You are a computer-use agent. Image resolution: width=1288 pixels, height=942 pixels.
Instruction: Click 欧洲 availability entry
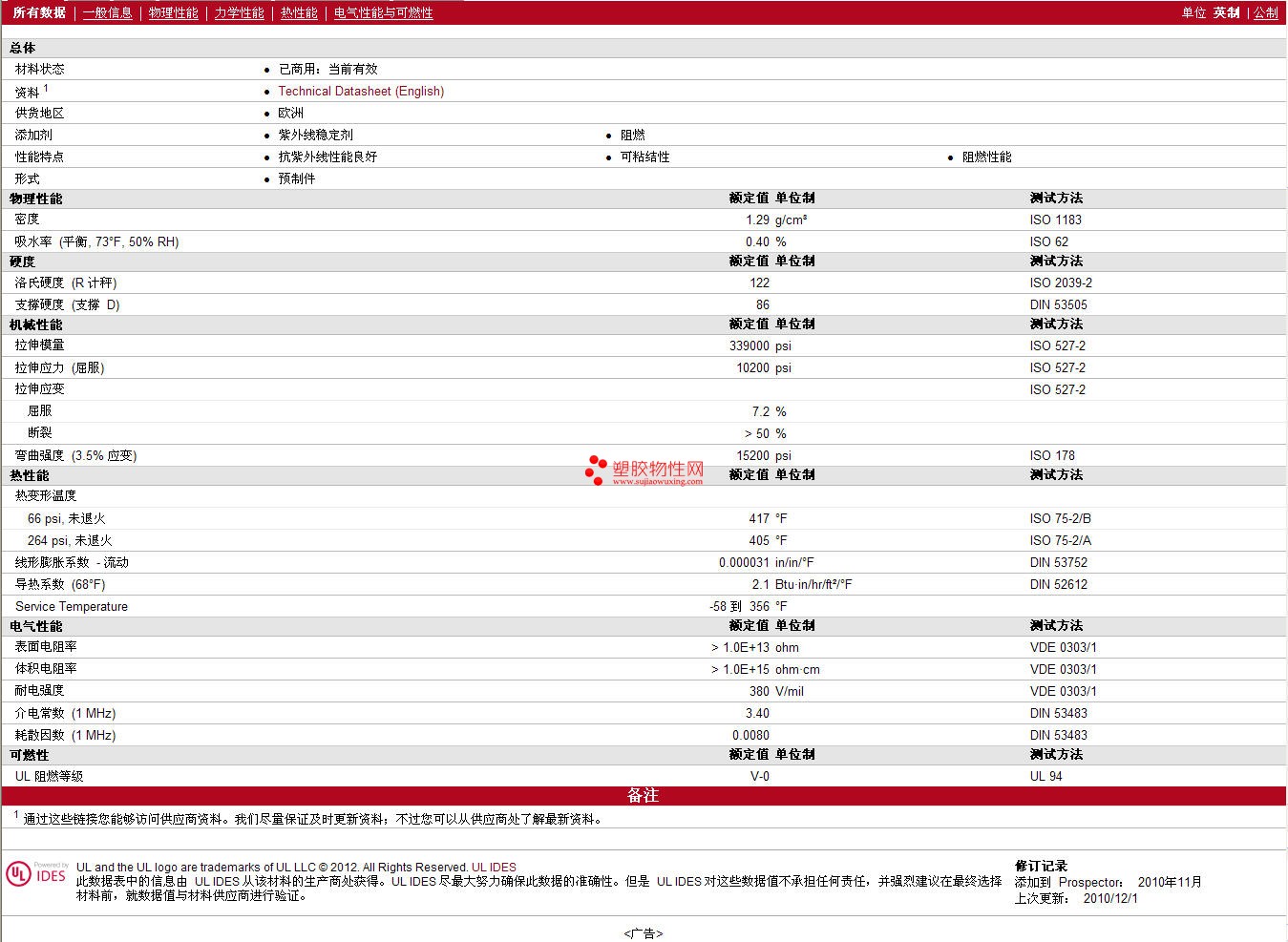pos(290,113)
